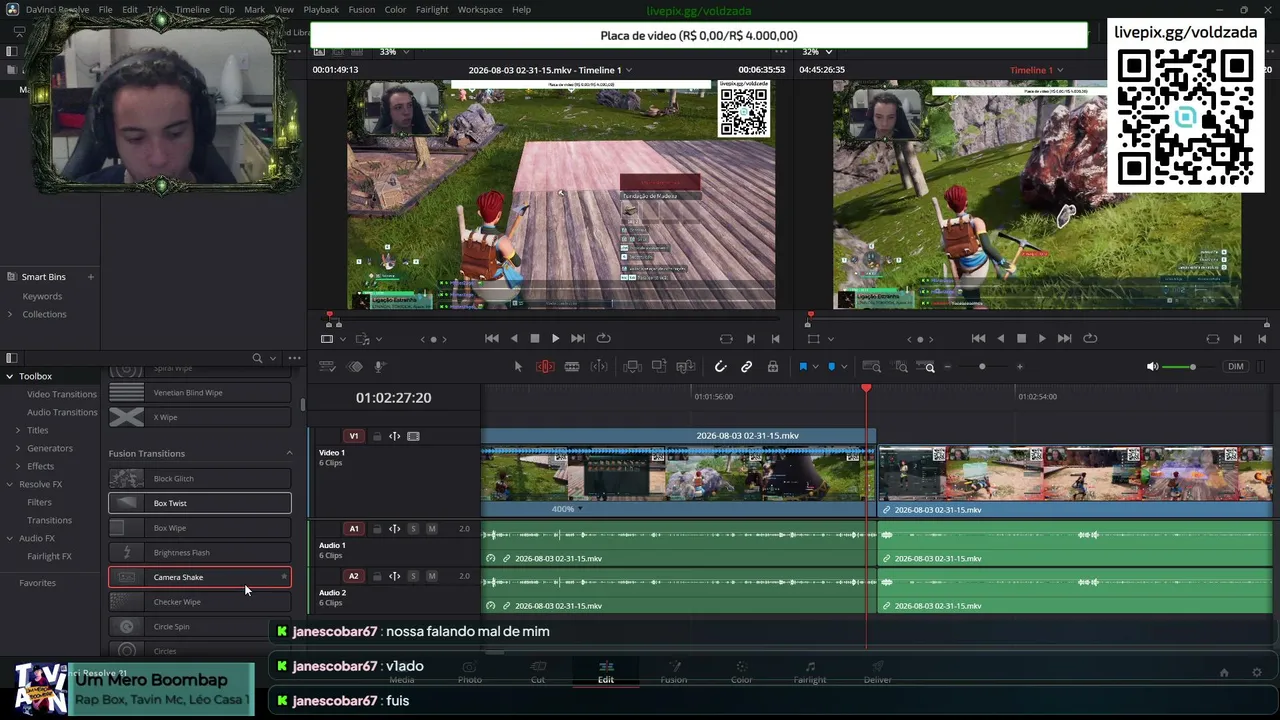The height and width of the screenshot is (720, 1280).
Task: Expand the Generators category
Action: (17, 449)
